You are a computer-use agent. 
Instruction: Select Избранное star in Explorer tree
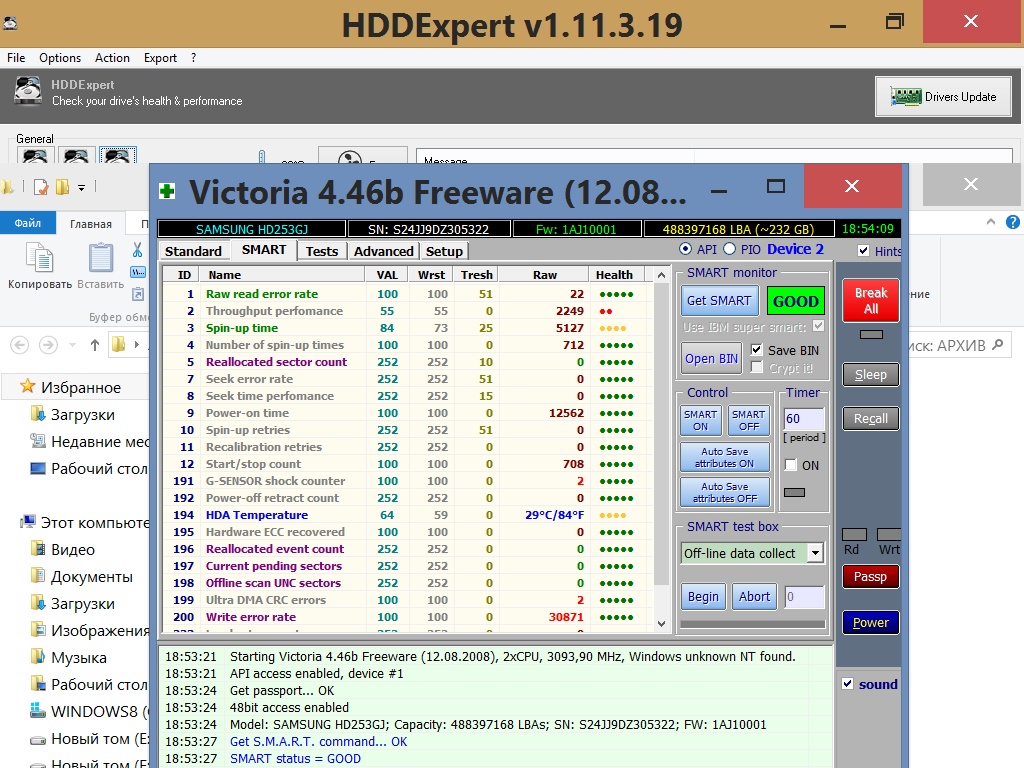pyautogui.click(x=27, y=386)
